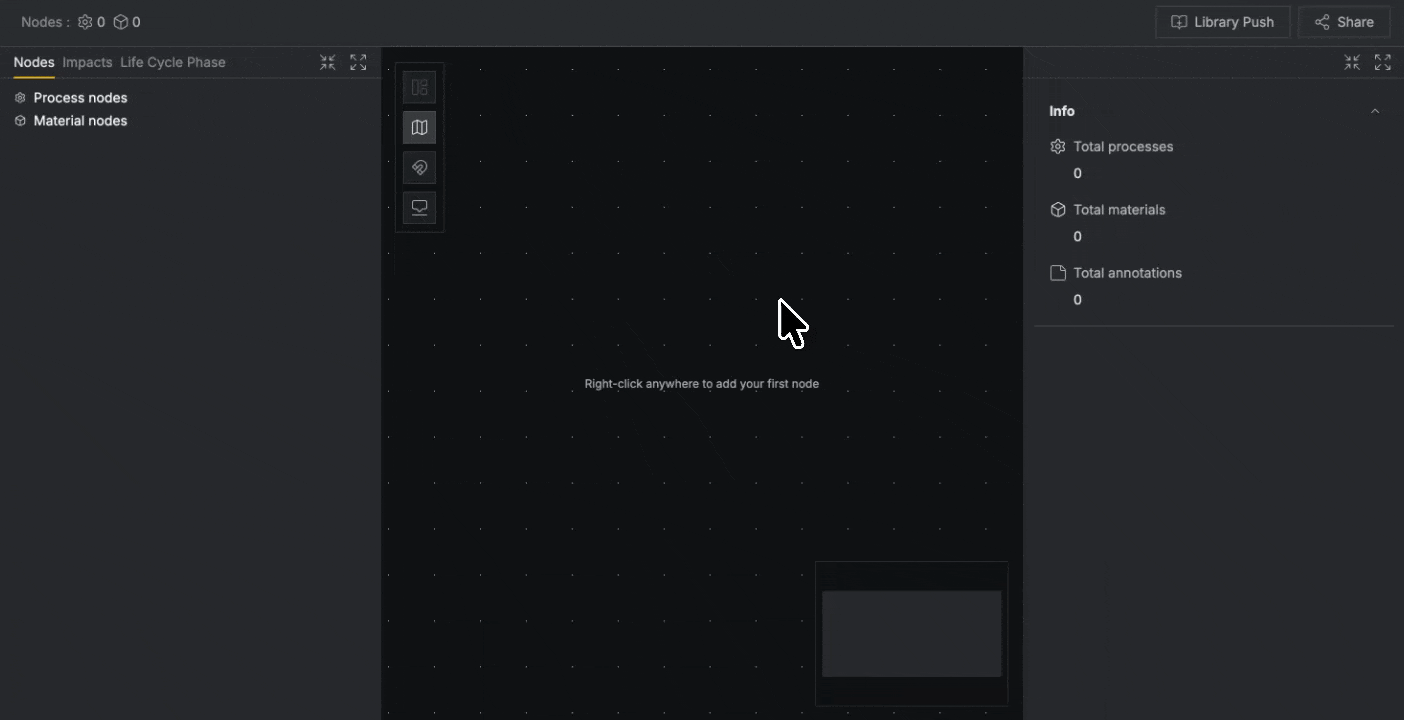Click the Share button
This screenshot has width=1404, height=720.
1344,22
